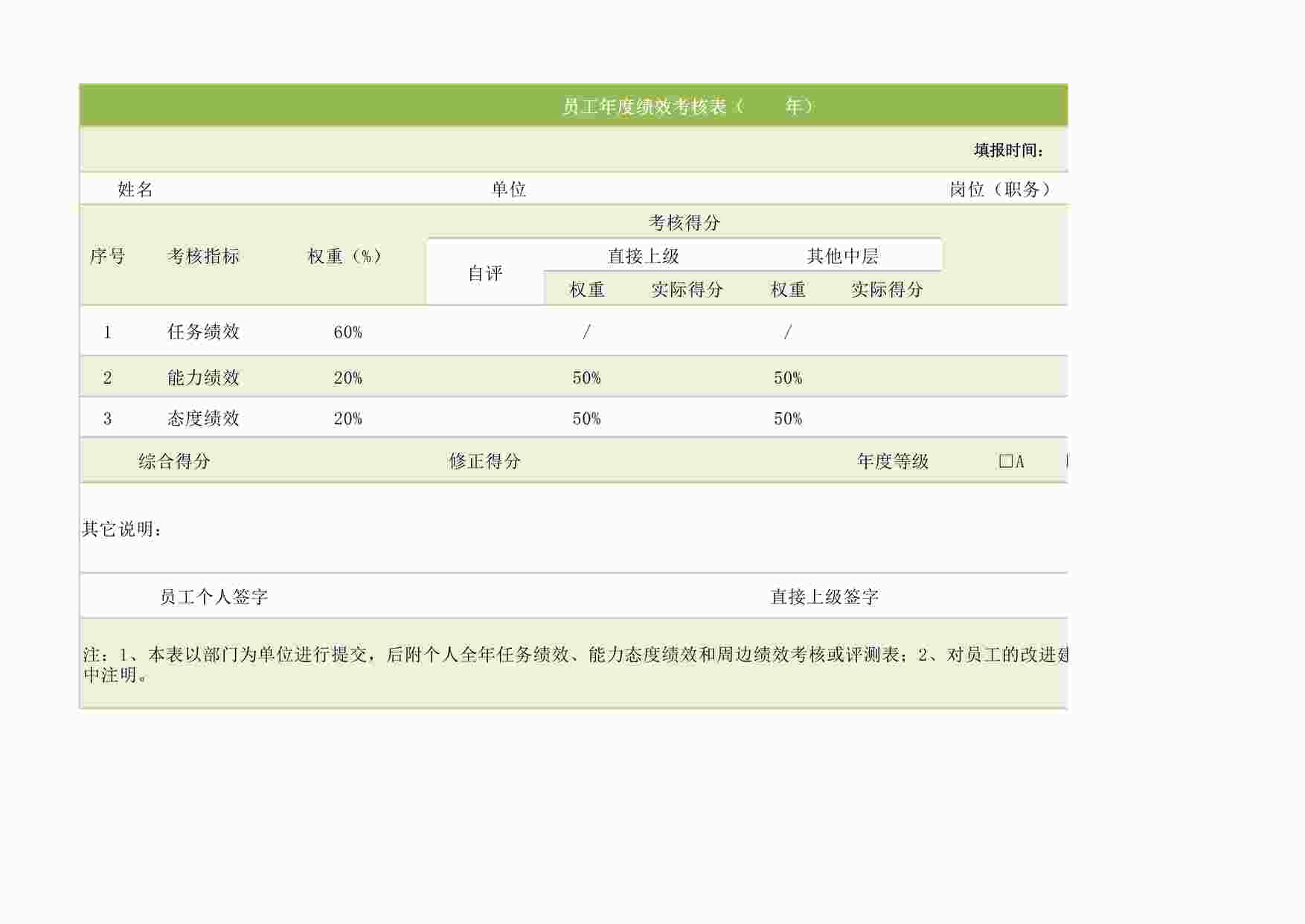This screenshot has width=1305, height=924.
Task: Click the 自评 header cell
Action: [485, 273]
